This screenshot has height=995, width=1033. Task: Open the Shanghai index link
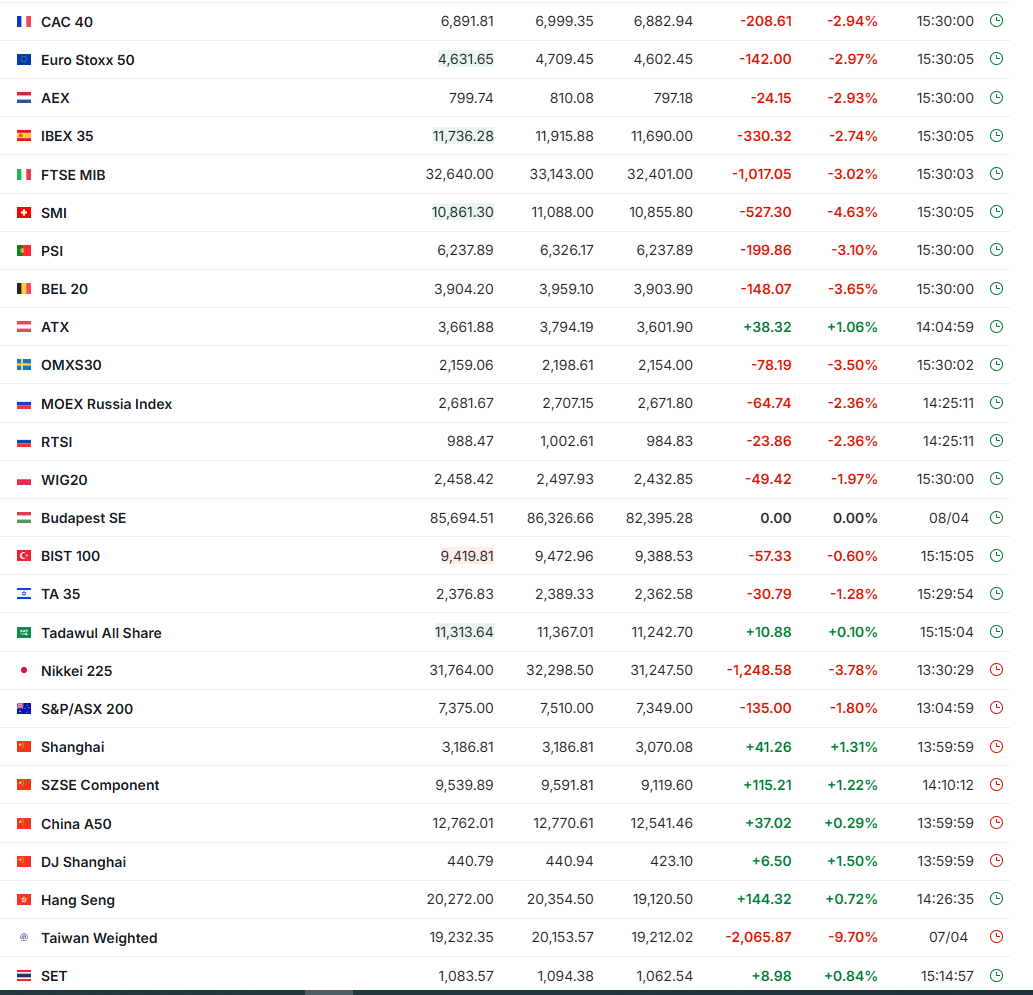click(x=72, y=747)
